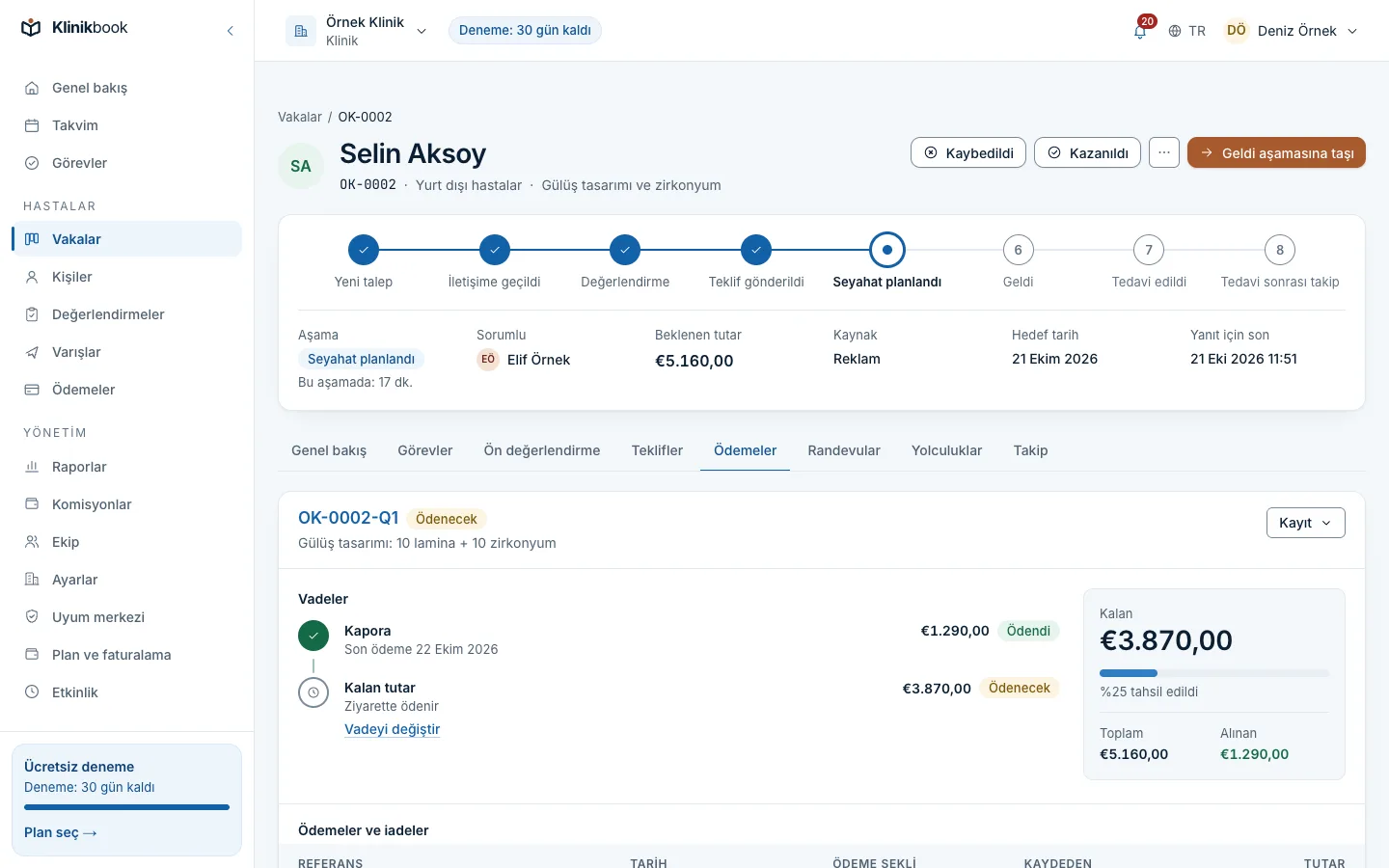This screenshot has height=868, width=1389.
Task: Open Genel bakış in the sidebar
Action: (x=126, y=88)
